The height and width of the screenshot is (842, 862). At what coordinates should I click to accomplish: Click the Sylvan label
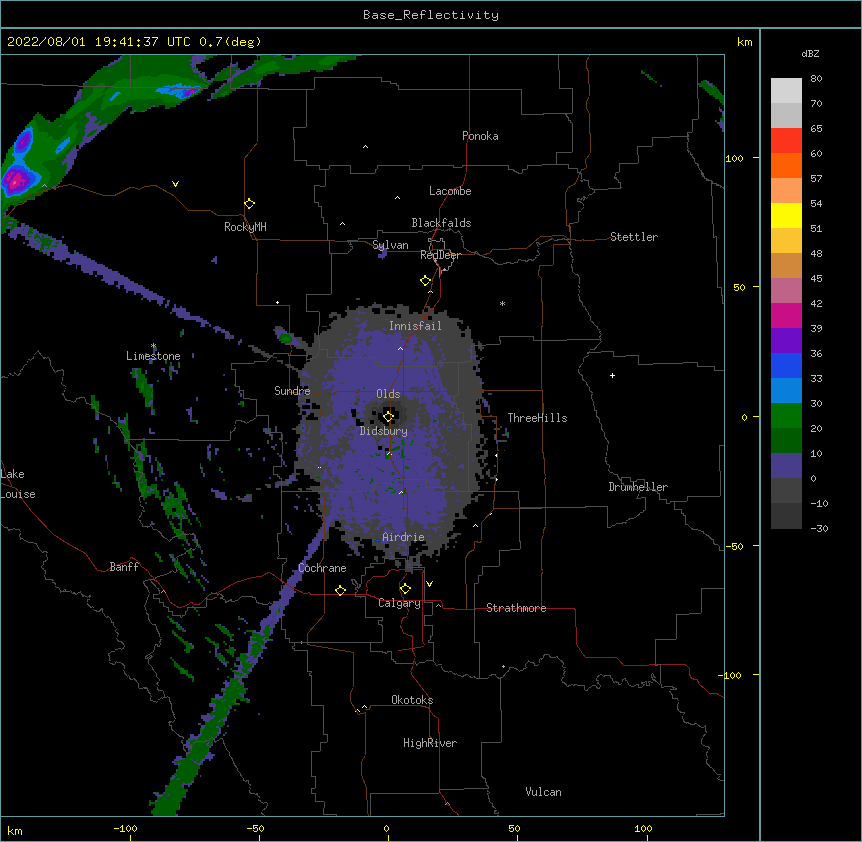390,245
